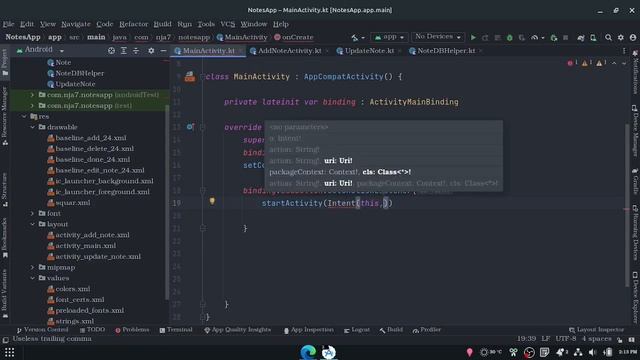Screen dimensions: 640x360
Task: Expand the font folder
Action: (x=32, y=213)
